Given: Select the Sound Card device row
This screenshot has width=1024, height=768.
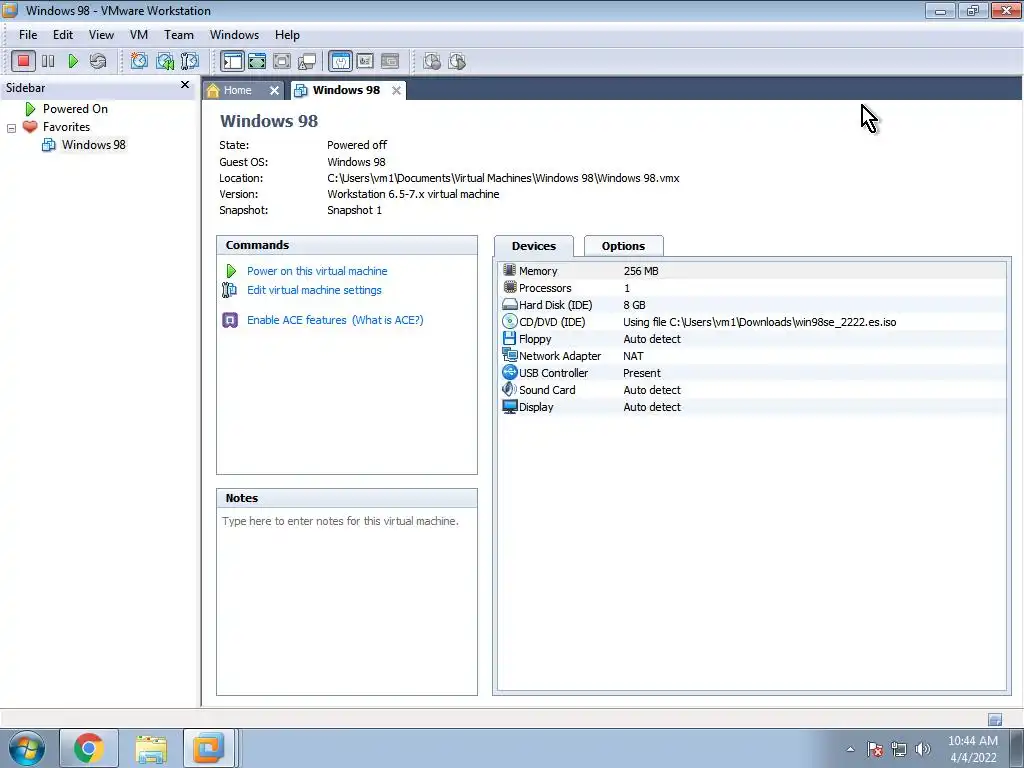Looking at the screenshot, I should (x=752, y=390).
